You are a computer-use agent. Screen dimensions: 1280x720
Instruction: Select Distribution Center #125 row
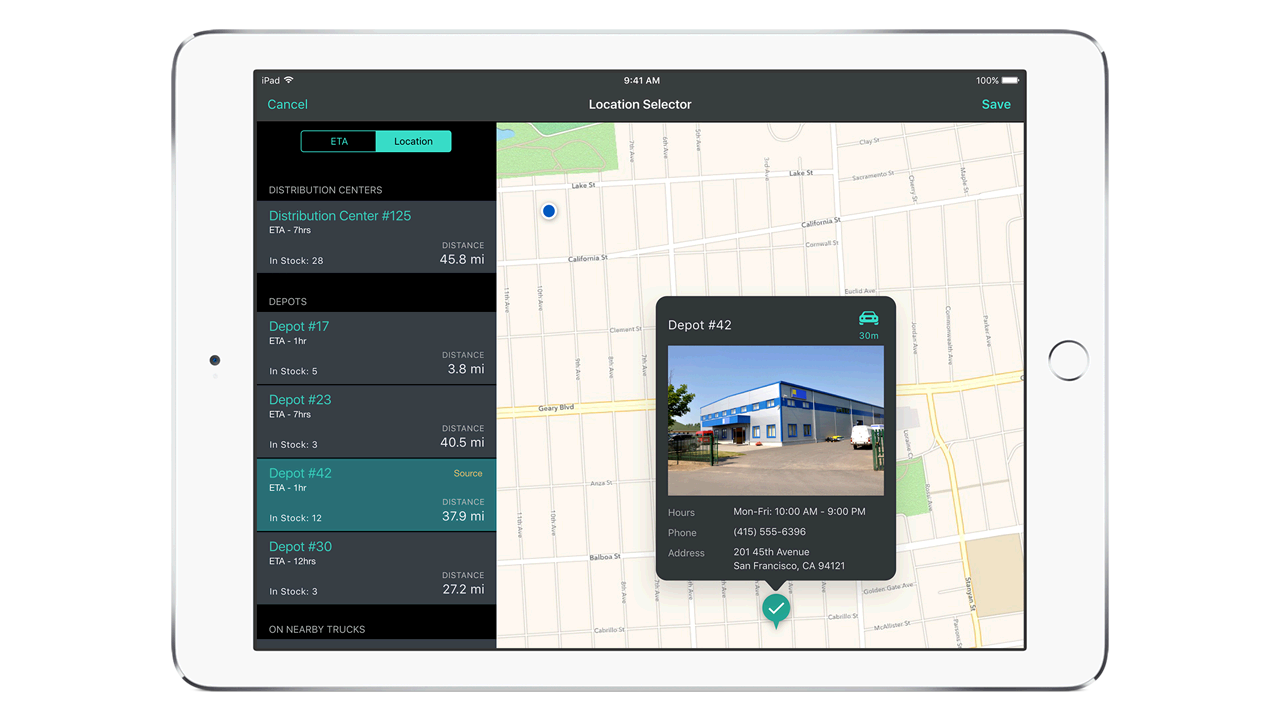(x=376, y=237)
